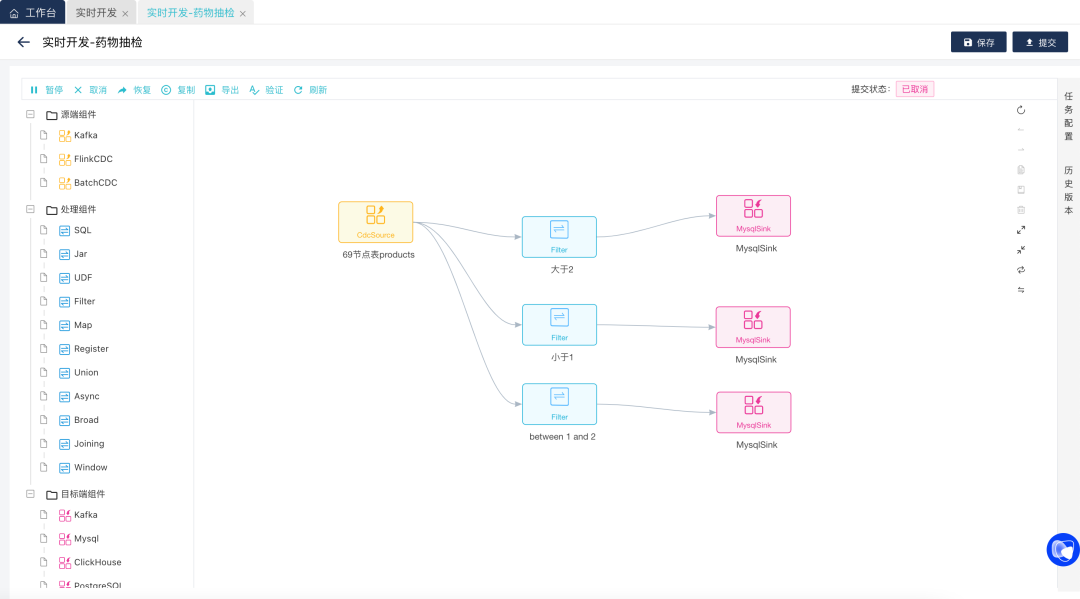Collapse the 目标端组件 tree group
Image resolution: width=1080 pixels, height=599 pixels.
coord(31,493)
